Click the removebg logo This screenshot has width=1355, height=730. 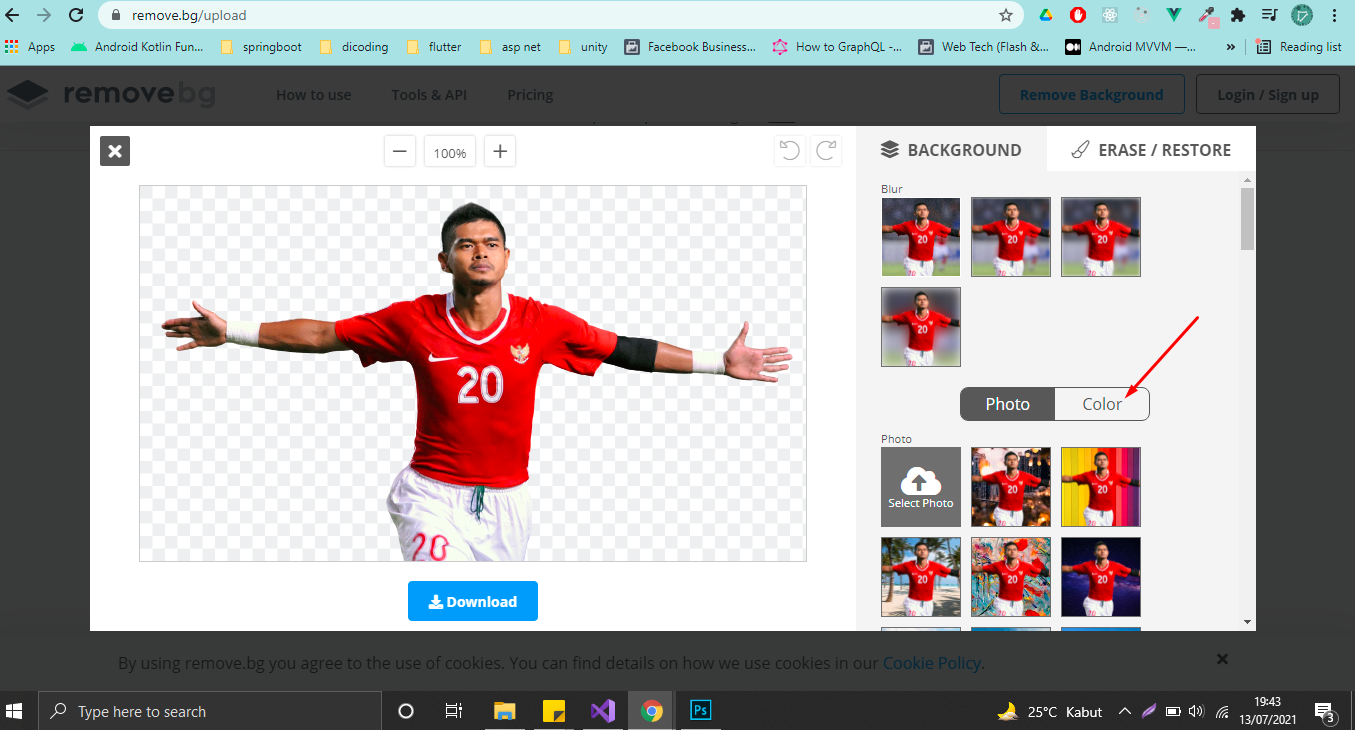[111, 94]
